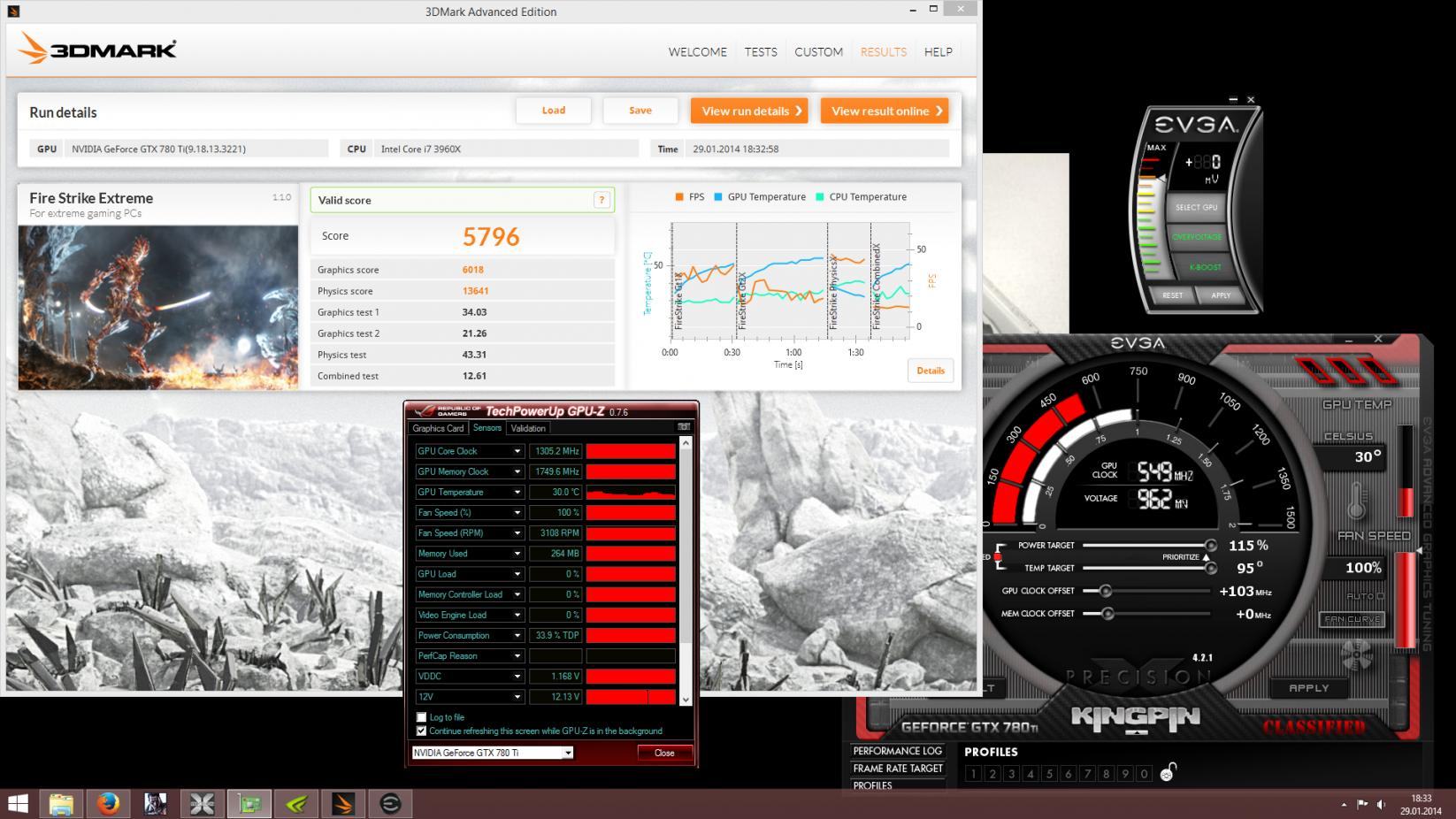Toggle the Auto fan speed checkbox

[x=1380, y=596]
